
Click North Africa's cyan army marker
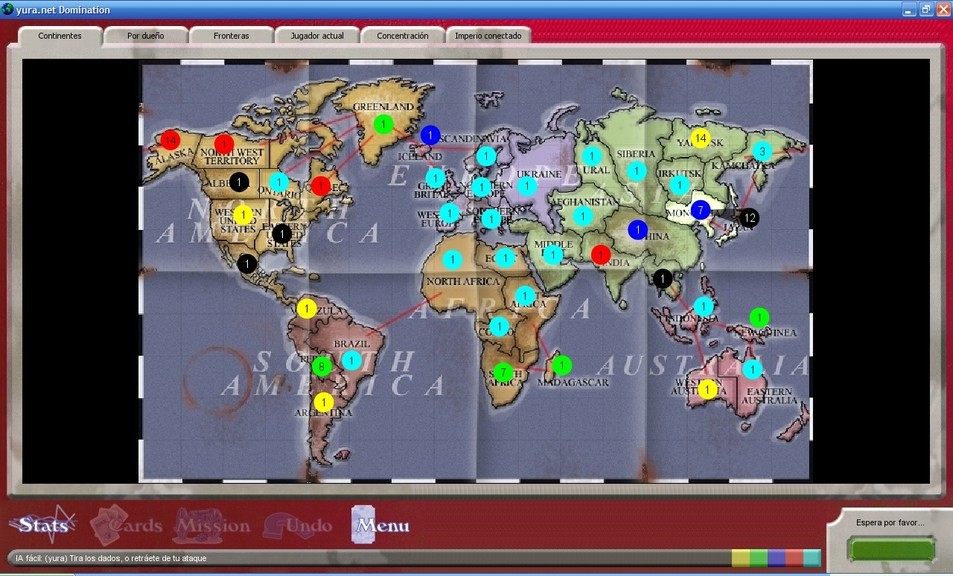(452, 259)
